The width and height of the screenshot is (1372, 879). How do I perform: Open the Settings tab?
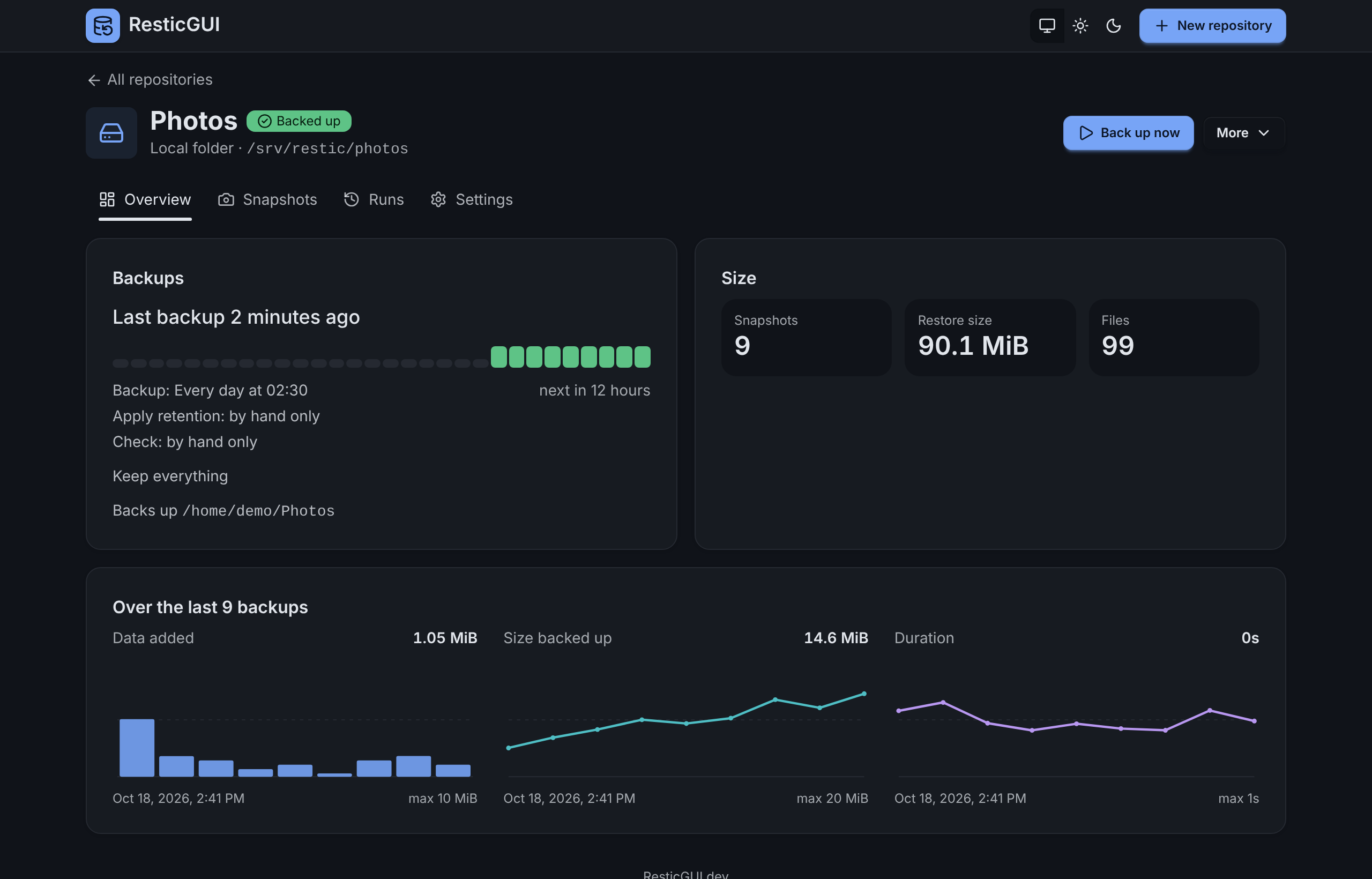472,200
